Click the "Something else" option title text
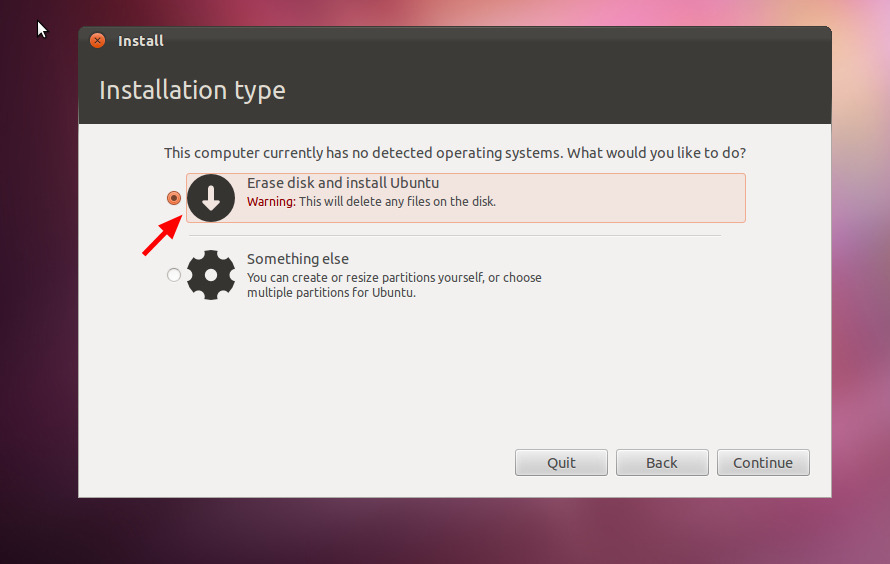This screenshot has width=890, height=564. point(298,259)
